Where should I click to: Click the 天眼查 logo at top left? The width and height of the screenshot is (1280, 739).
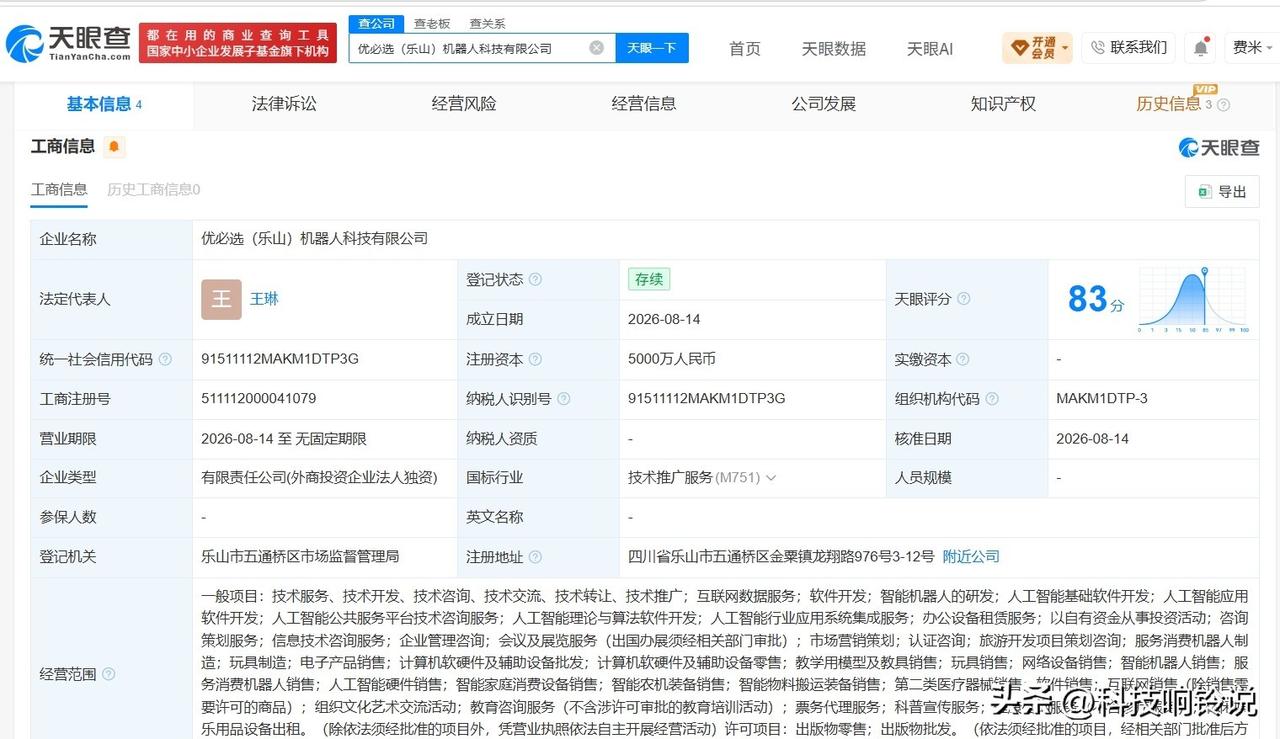(x=68, y=43)
